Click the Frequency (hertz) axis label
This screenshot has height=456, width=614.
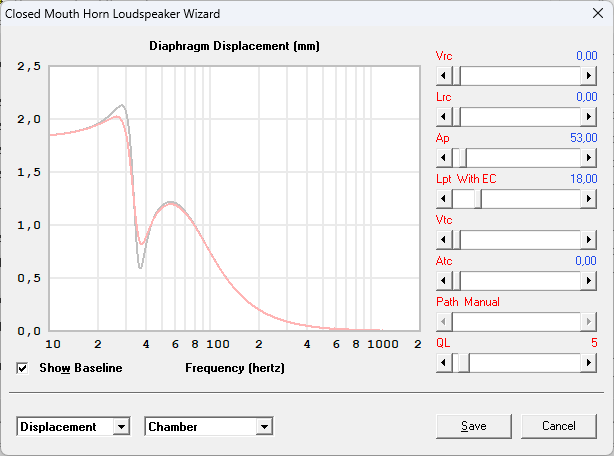click(235, 368)
